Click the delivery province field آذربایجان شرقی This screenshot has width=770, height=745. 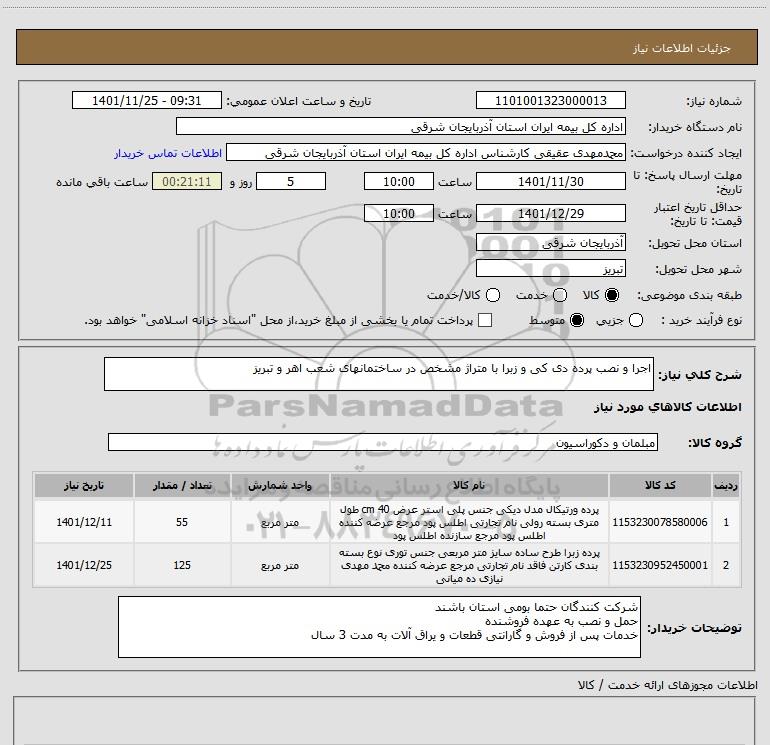click(550, 243)
